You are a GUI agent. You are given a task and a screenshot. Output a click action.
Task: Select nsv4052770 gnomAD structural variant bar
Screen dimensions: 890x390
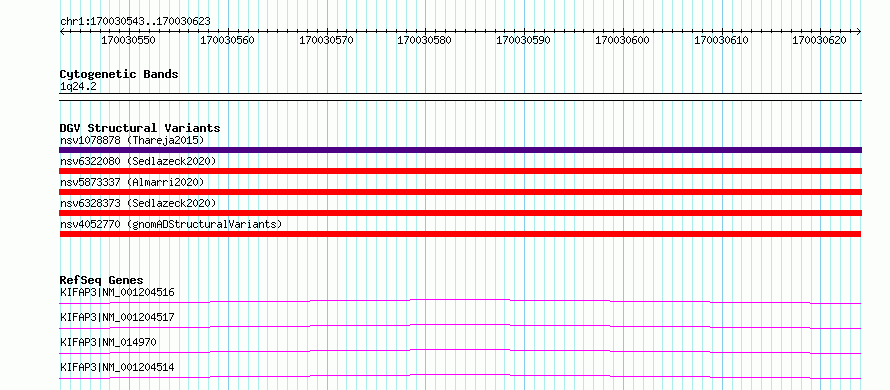(460, 234)
